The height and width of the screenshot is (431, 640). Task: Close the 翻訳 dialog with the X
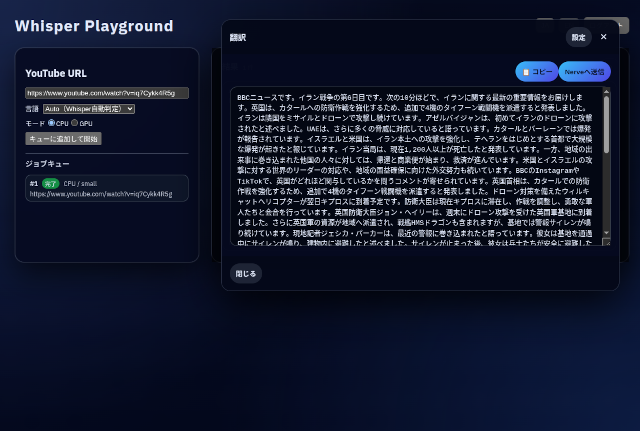[603, 37]
